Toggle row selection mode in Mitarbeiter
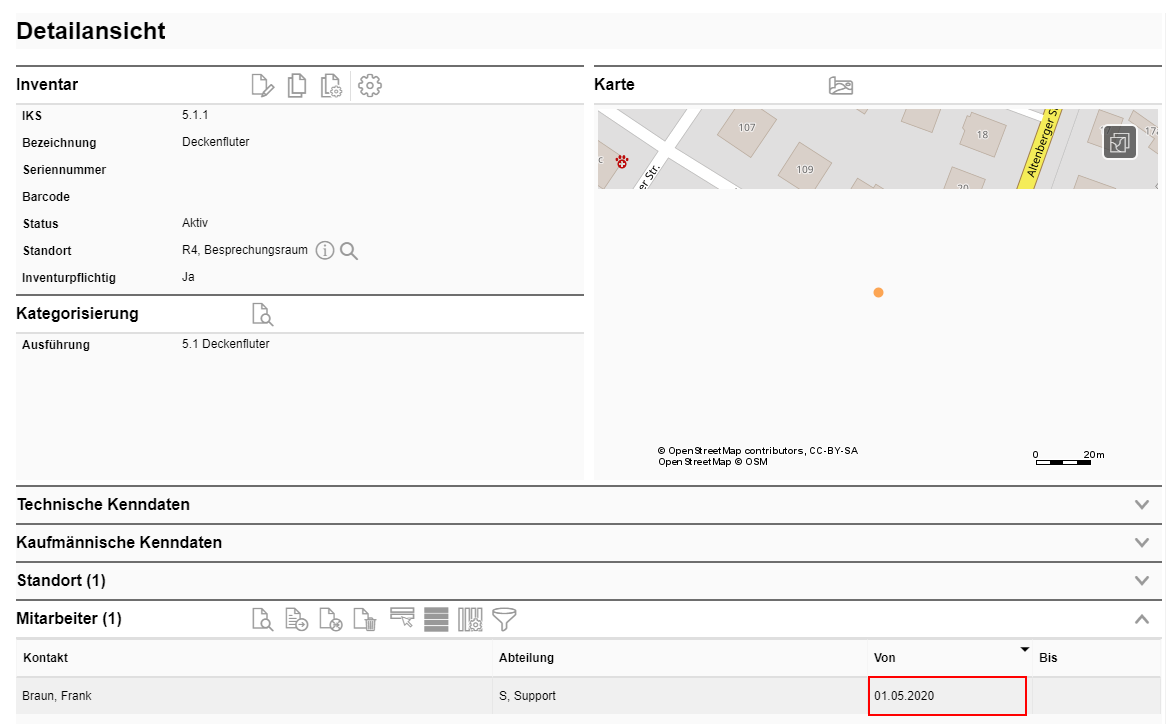This screenshot has width=1166, height=724. tap(402, 618)
